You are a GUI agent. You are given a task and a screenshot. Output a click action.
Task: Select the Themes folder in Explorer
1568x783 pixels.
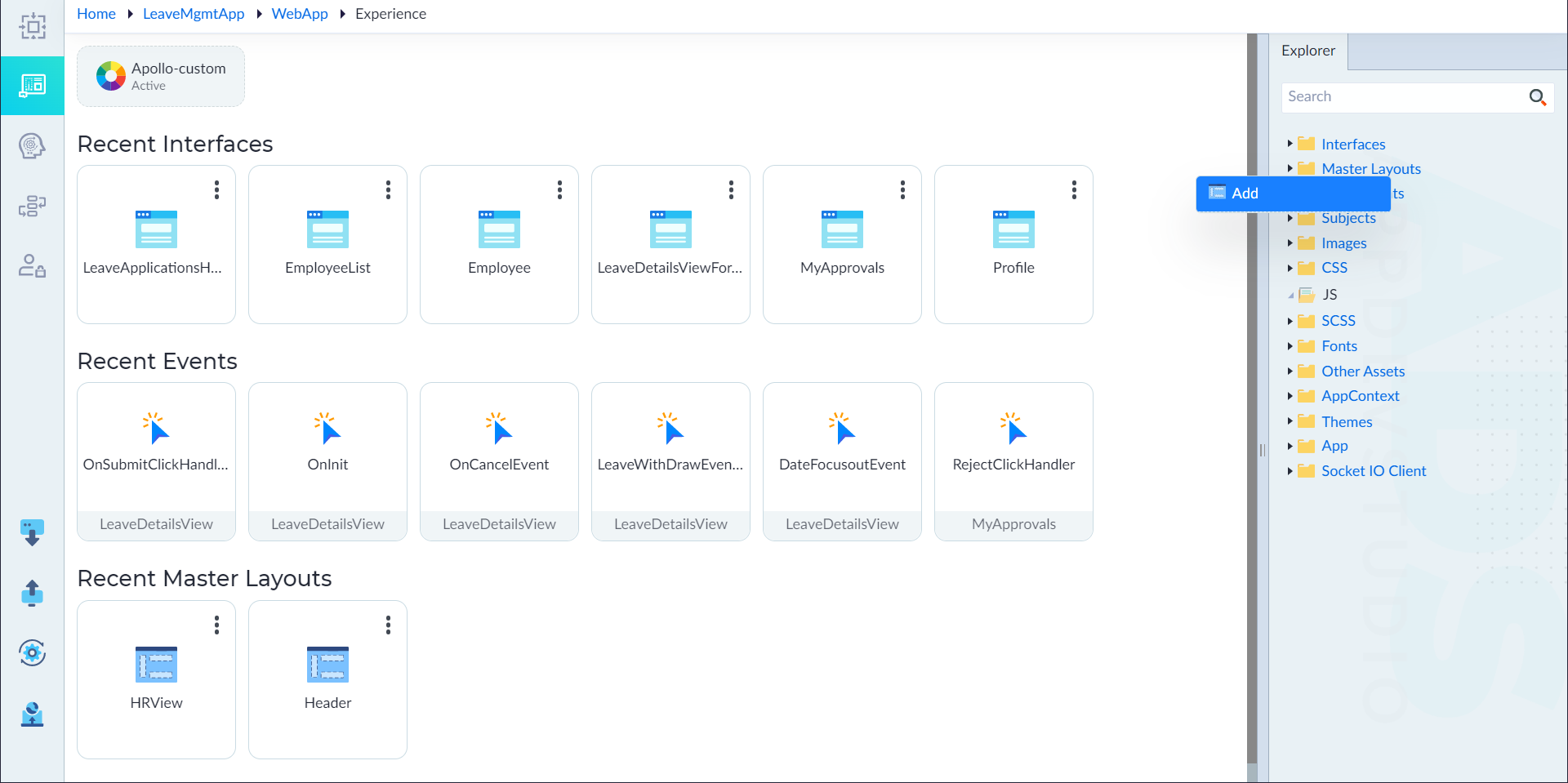(x=1347, y=421)
